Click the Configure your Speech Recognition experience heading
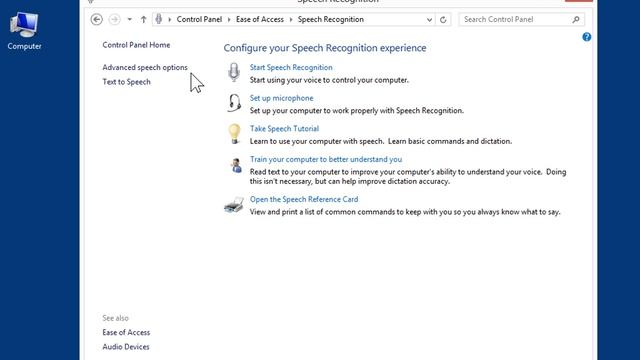This screenshot has height=360, width=640. (325, 48)
